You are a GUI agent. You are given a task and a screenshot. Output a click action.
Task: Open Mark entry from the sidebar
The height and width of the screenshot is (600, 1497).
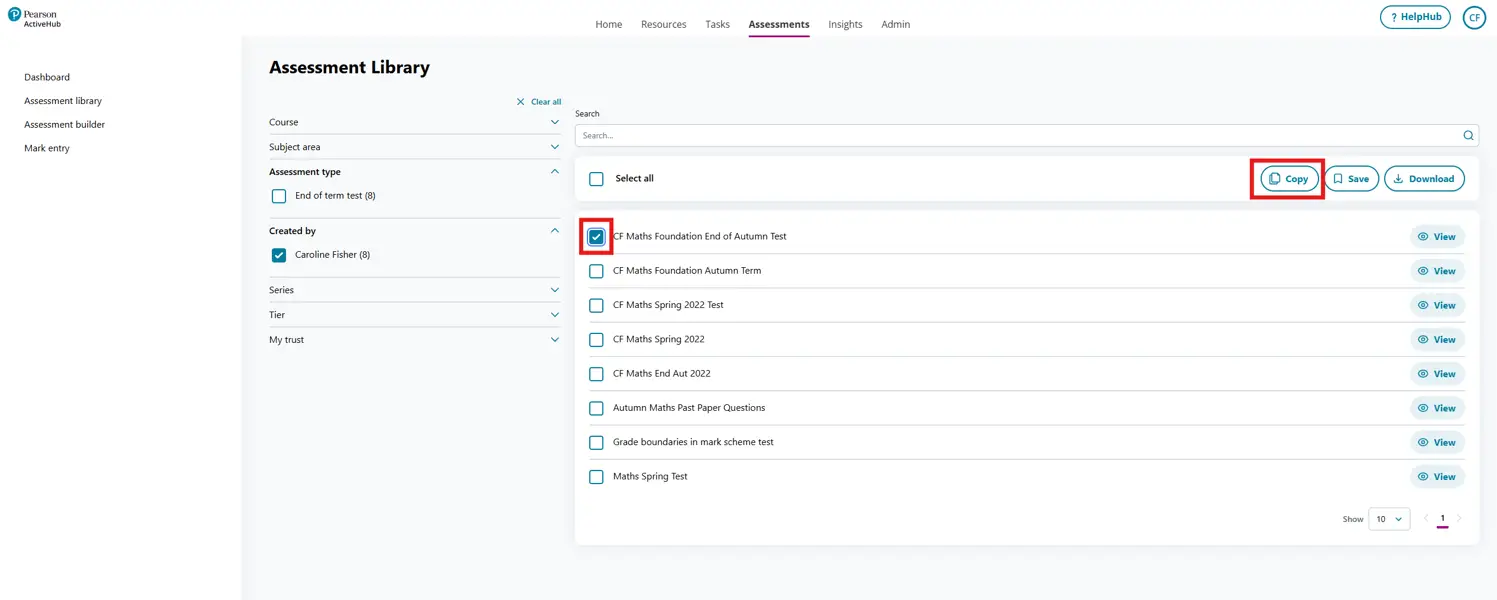coord(46,147)
